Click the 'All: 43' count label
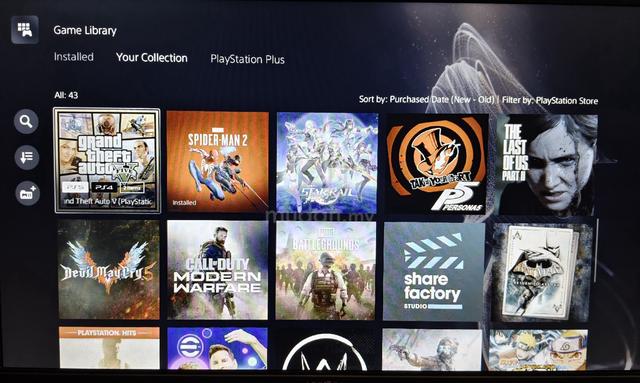Screen dimensions: 640x383 coord(66,95)
